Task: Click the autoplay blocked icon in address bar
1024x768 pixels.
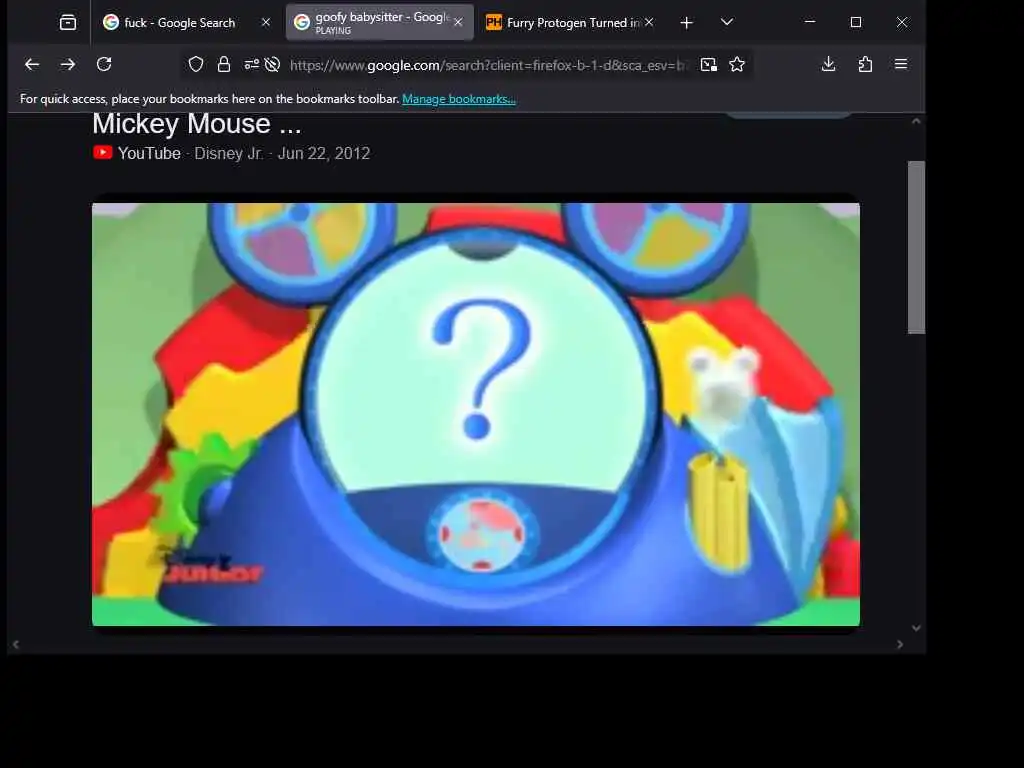Action: point(273,64)
